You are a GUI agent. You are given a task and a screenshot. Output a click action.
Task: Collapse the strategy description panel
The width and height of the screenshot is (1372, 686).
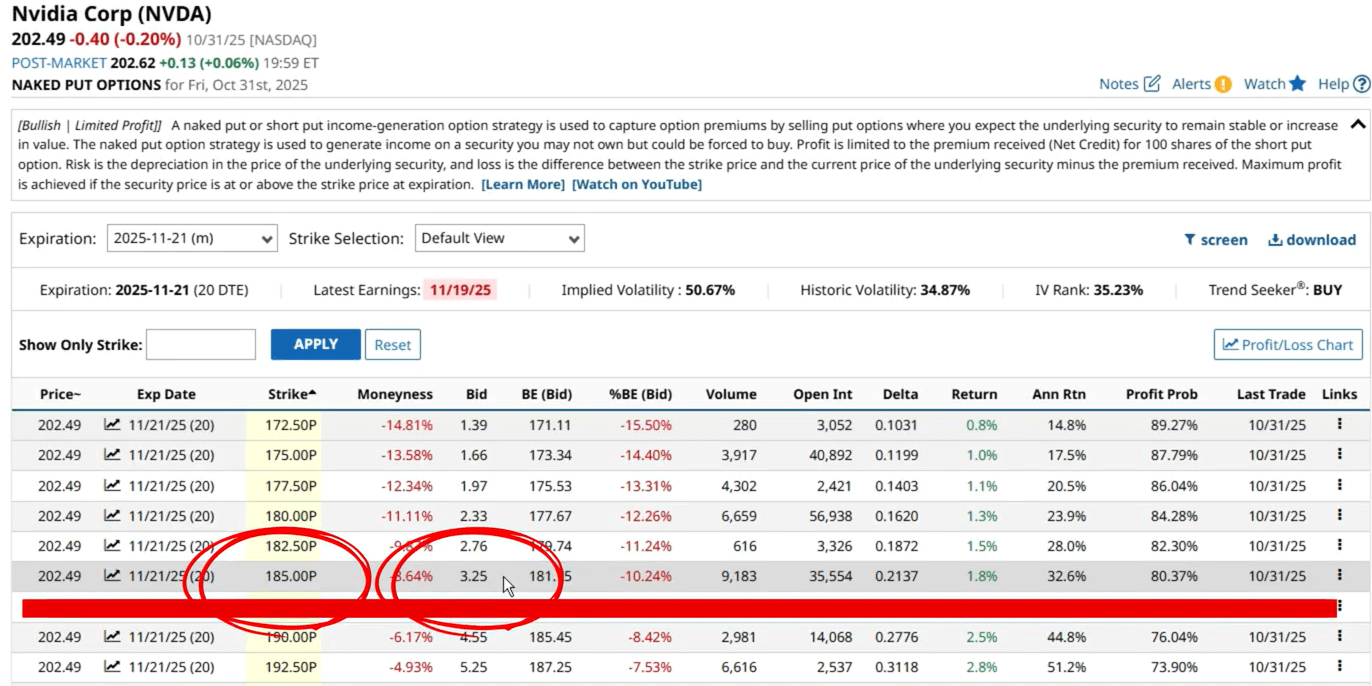(1357, 125)
